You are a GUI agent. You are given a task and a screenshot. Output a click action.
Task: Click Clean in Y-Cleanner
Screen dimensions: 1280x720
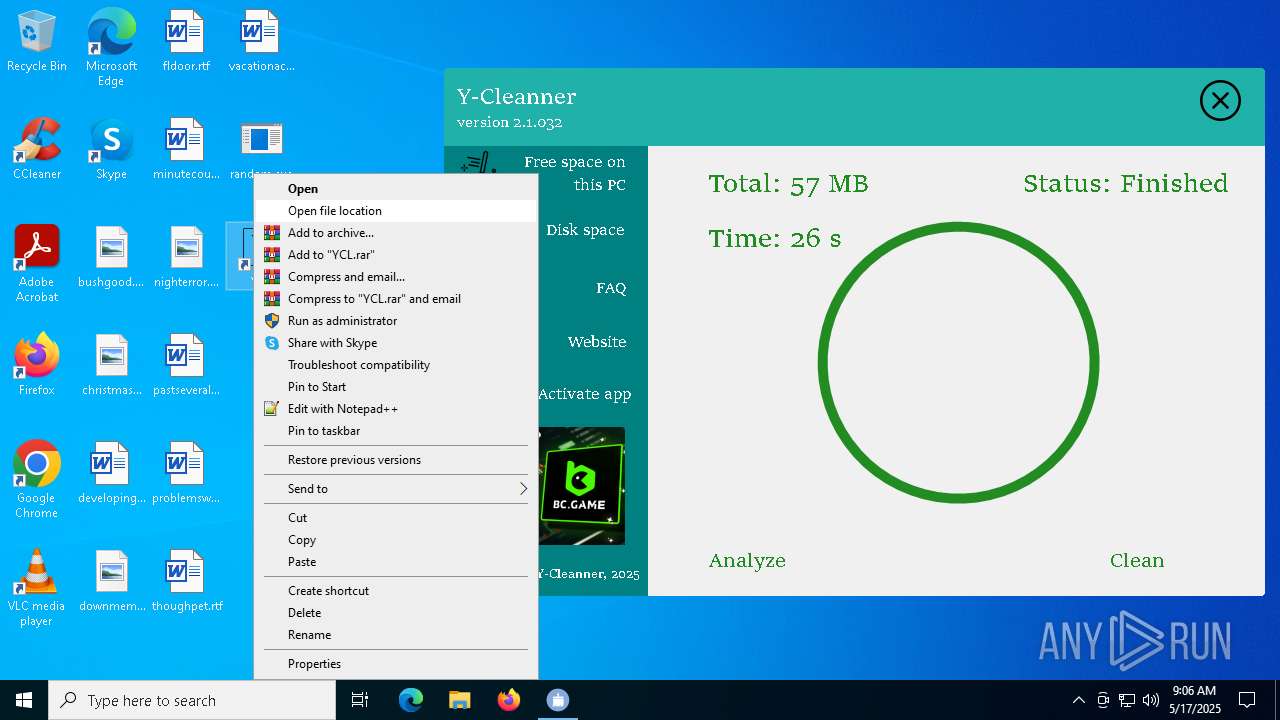point(1137,561)
